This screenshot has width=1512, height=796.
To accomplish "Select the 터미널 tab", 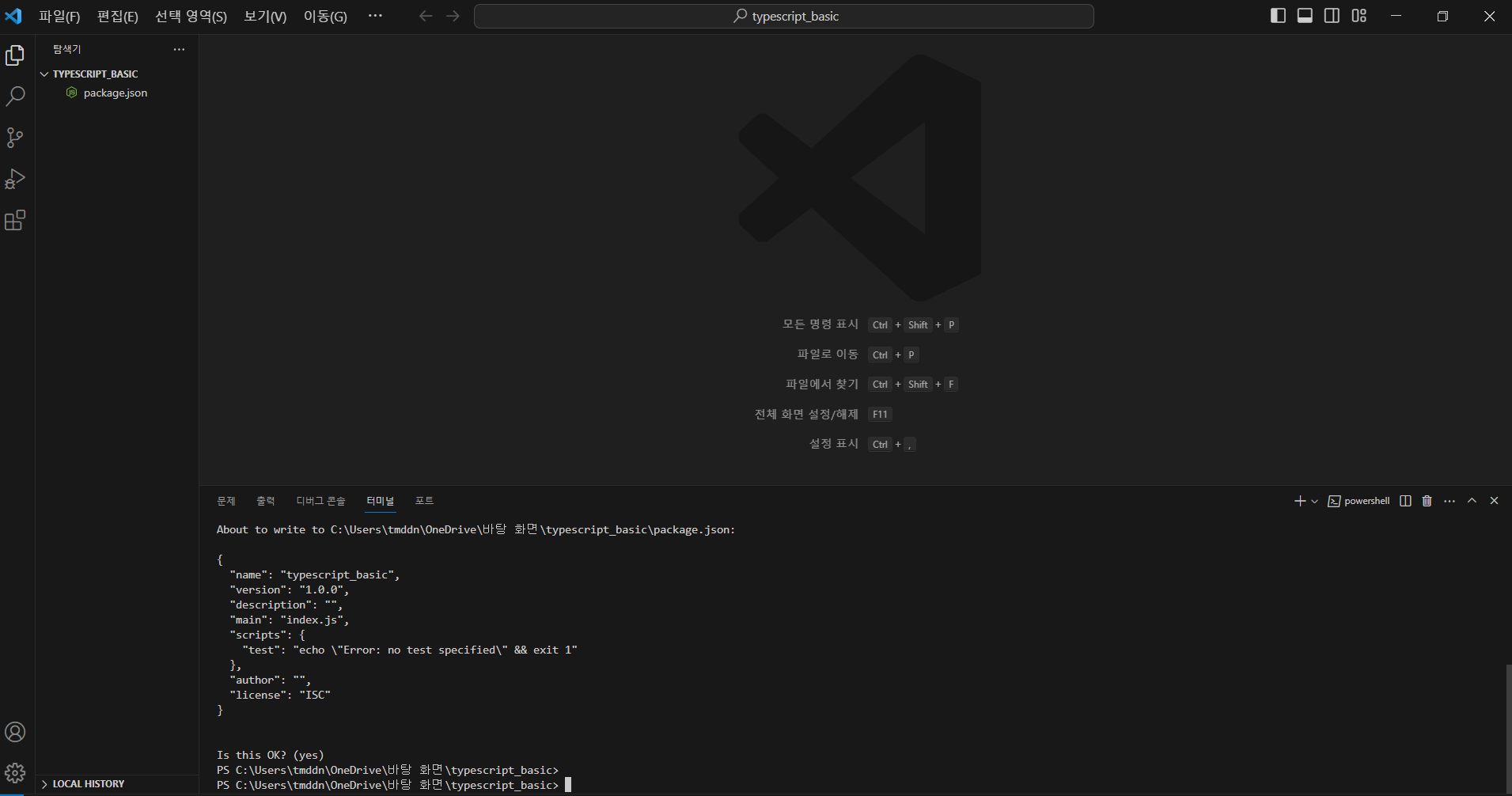I will pyautogui.click(x=381, y=501).
